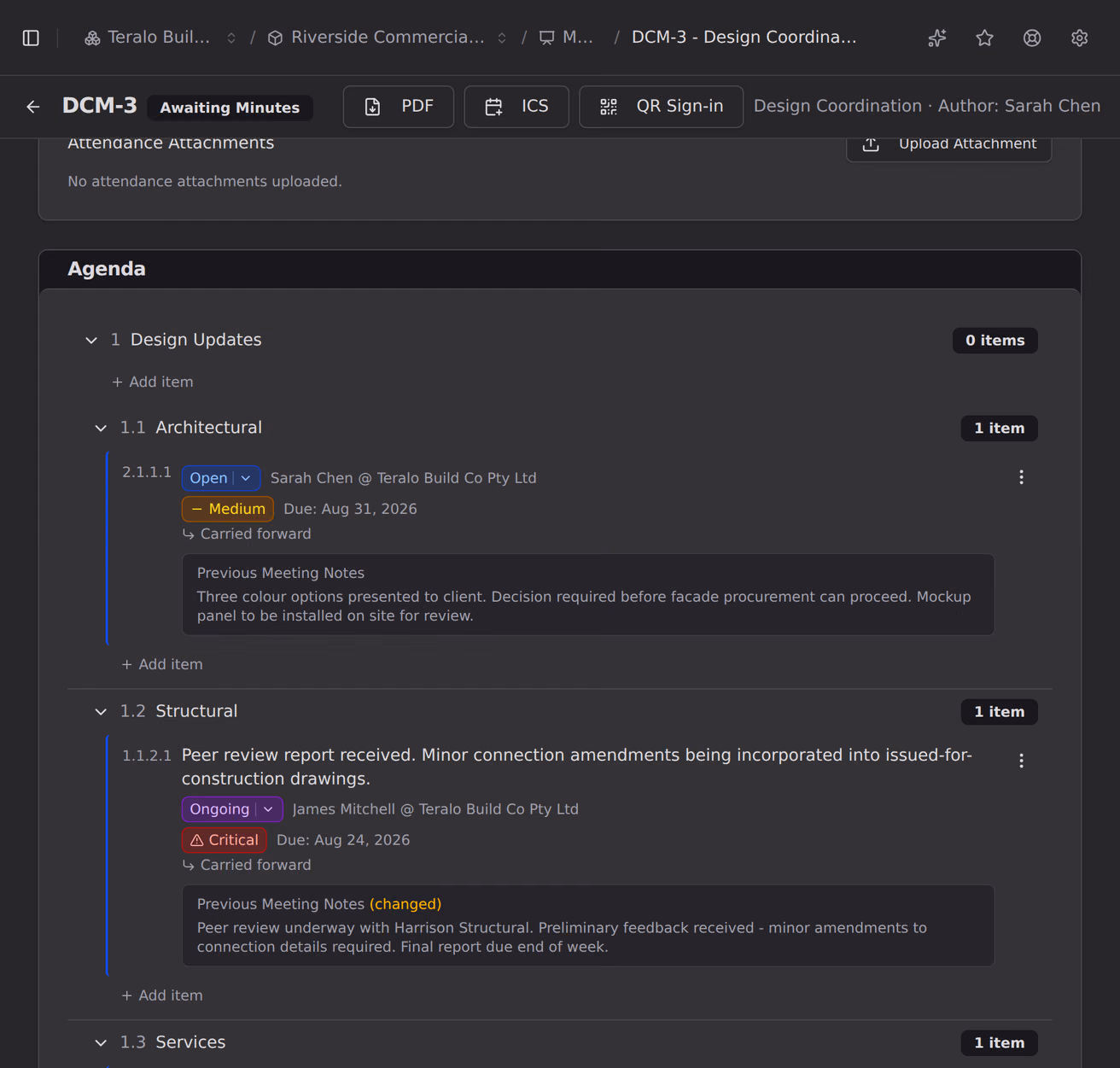Viewport: 1120px width, 1068px height.
Task: Export the meeting as PDF
Action: click(x=399, y=107)
